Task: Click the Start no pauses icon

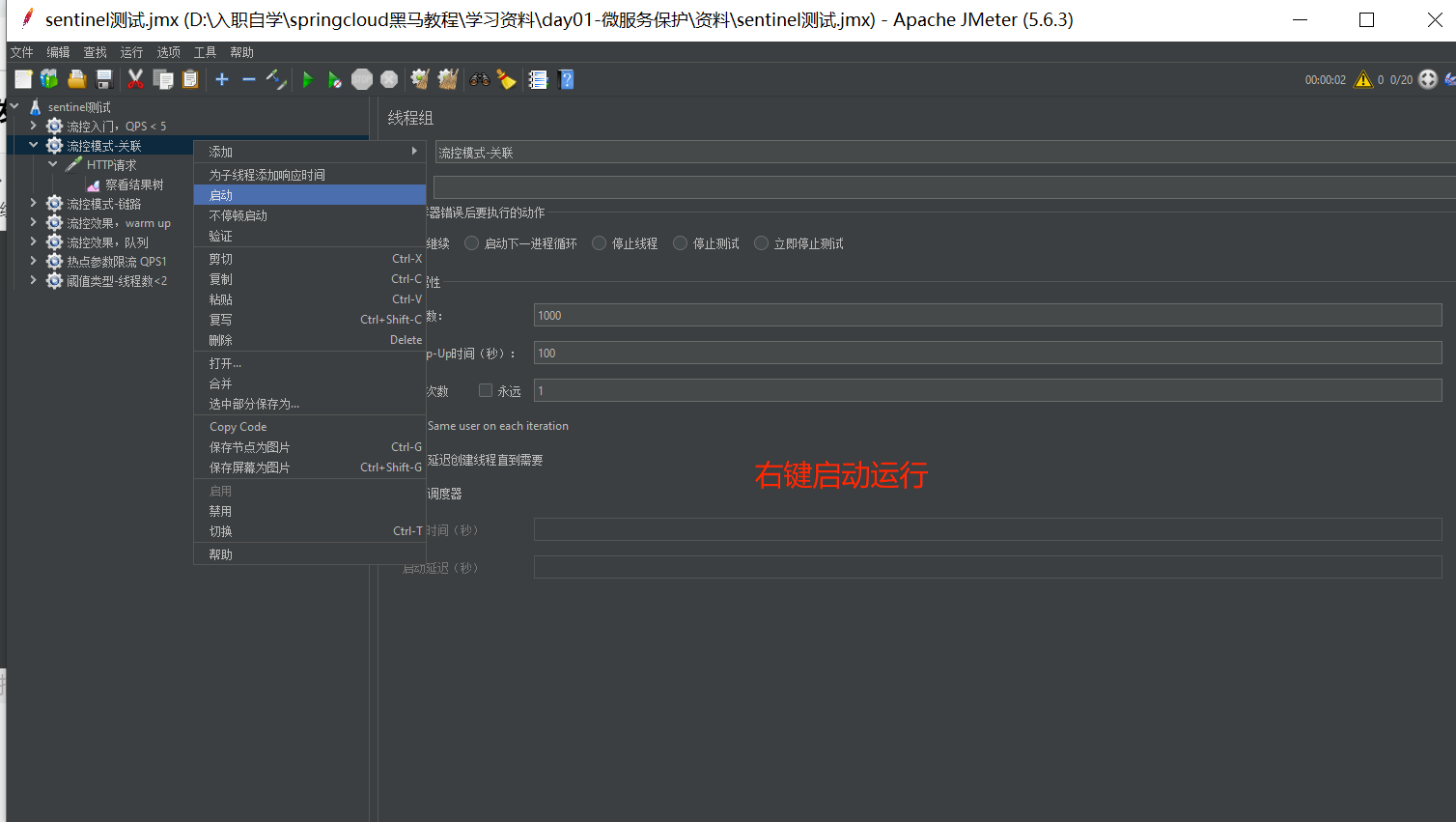Action: point(334,79)
